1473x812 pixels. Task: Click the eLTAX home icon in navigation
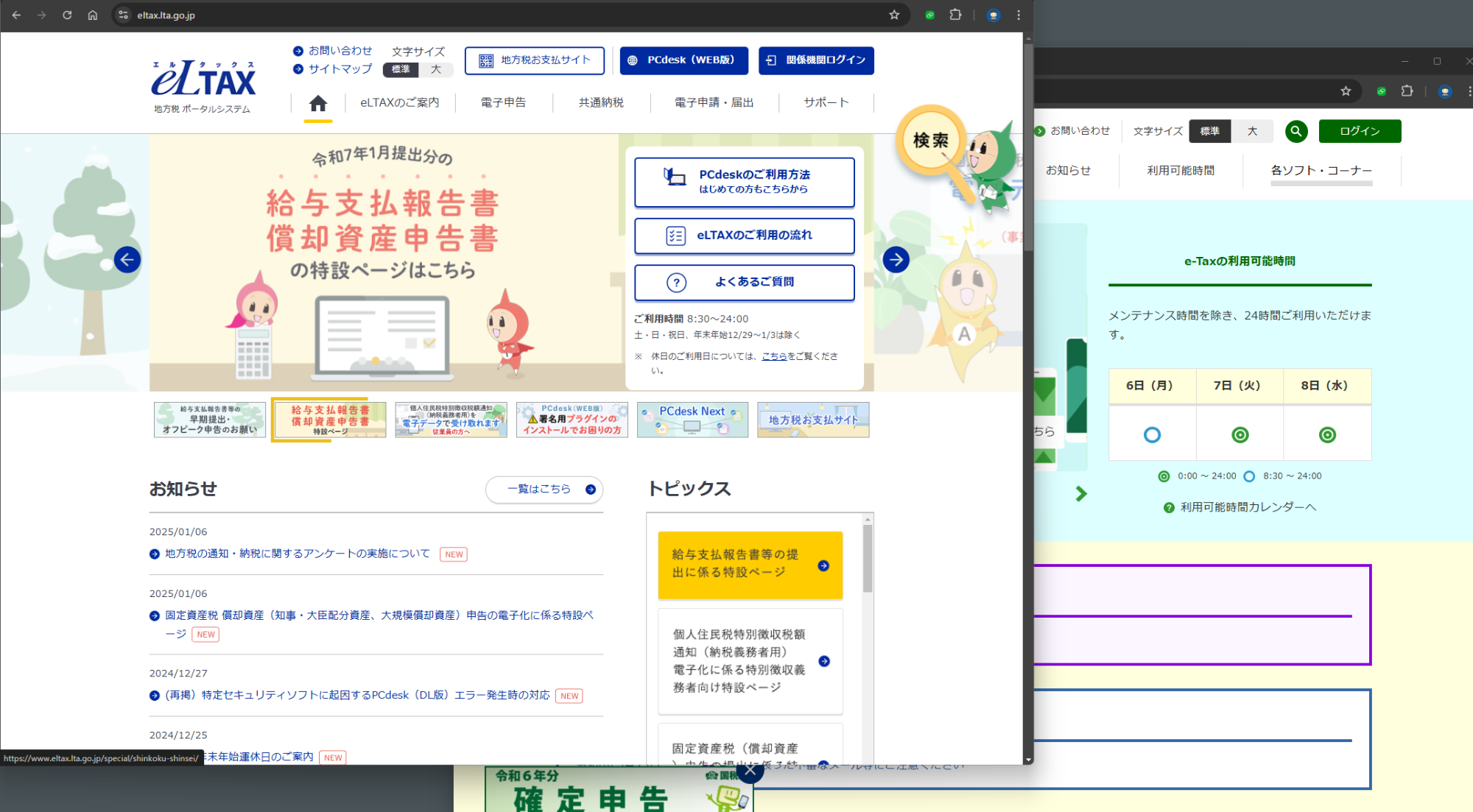point(318,103)
